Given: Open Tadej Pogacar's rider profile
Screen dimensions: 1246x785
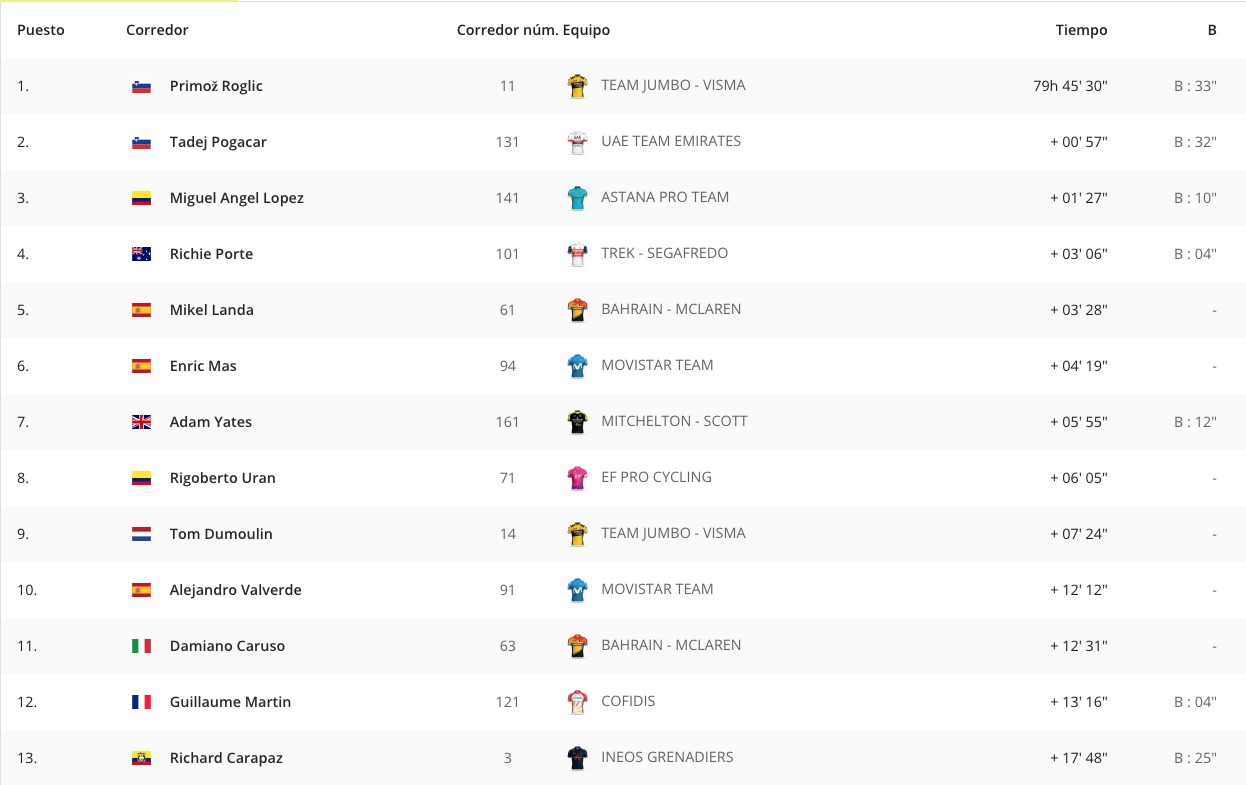Looking at the screenshot, I should [x=218, y=142].
